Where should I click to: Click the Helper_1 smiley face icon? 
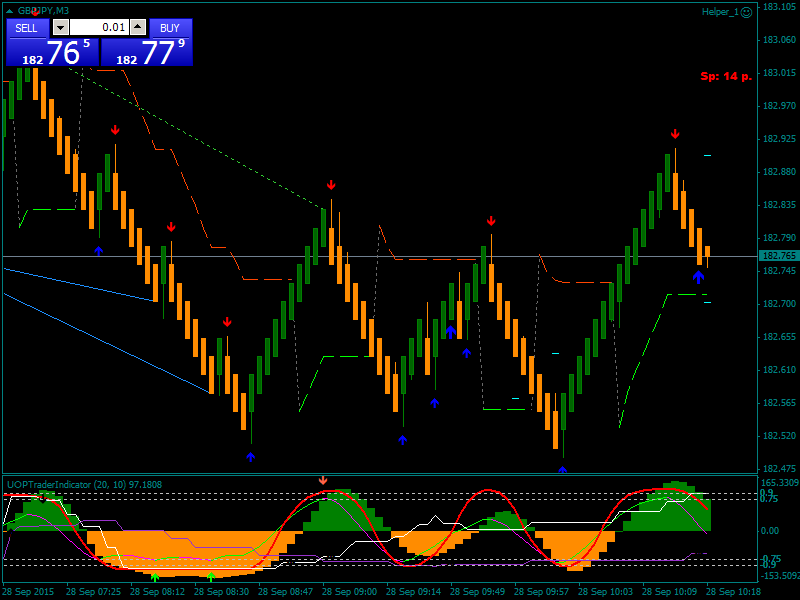tap(746, 12)
